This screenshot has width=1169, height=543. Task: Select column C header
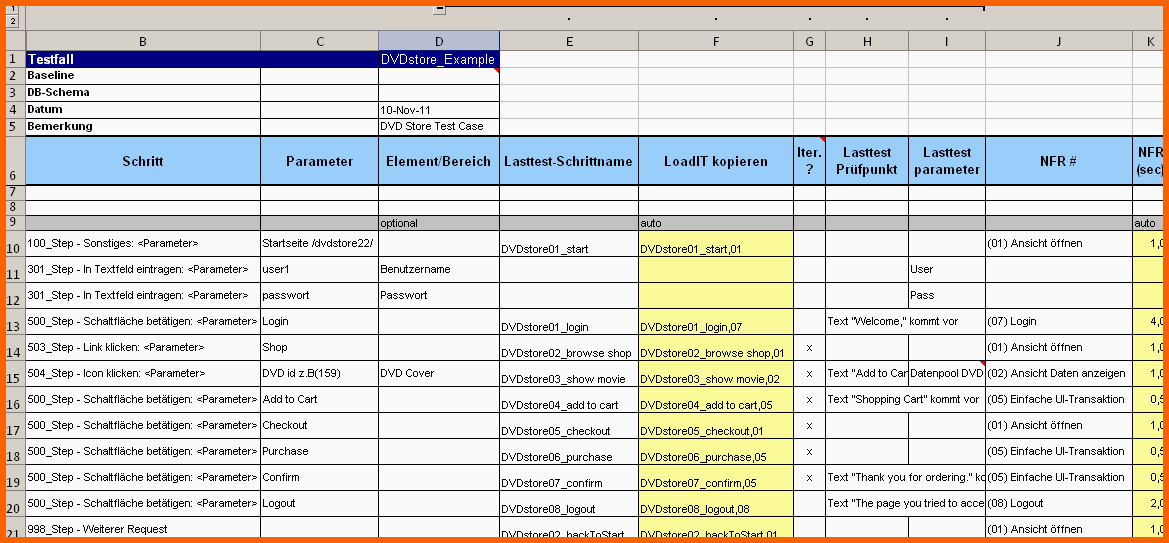click(320, 42)
